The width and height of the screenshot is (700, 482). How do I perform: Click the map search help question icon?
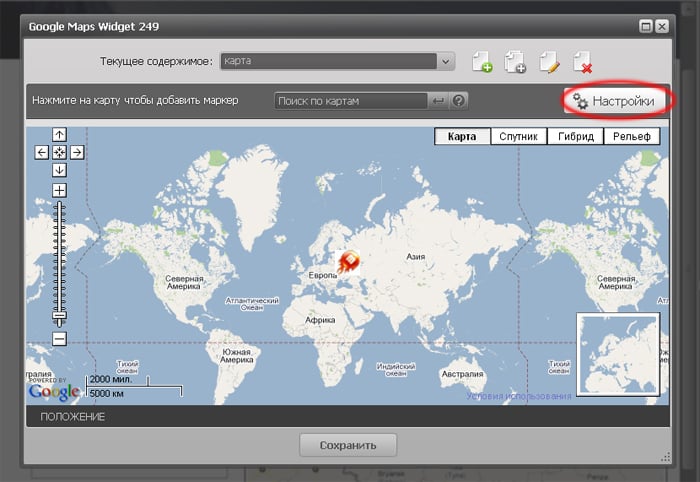coord(459,101)
